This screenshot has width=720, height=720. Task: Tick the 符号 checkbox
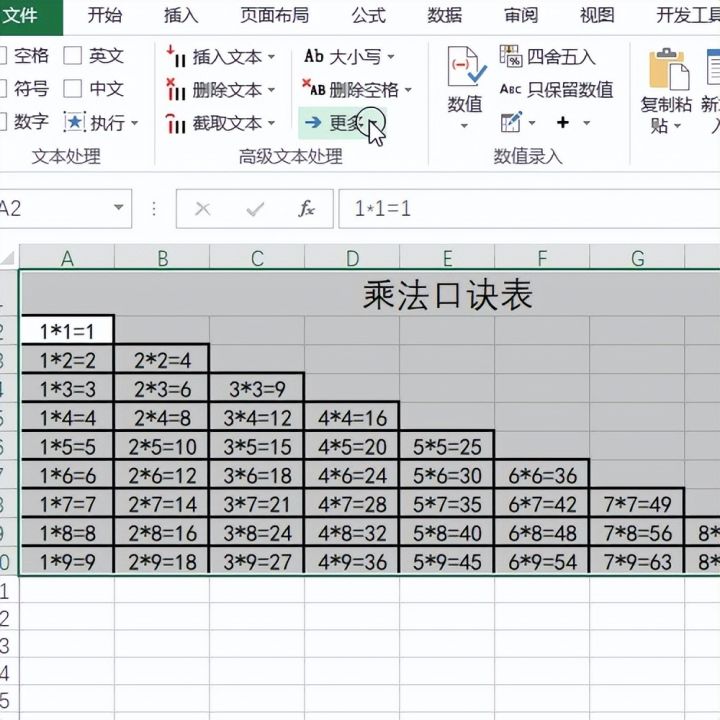(x=2, y=89)
